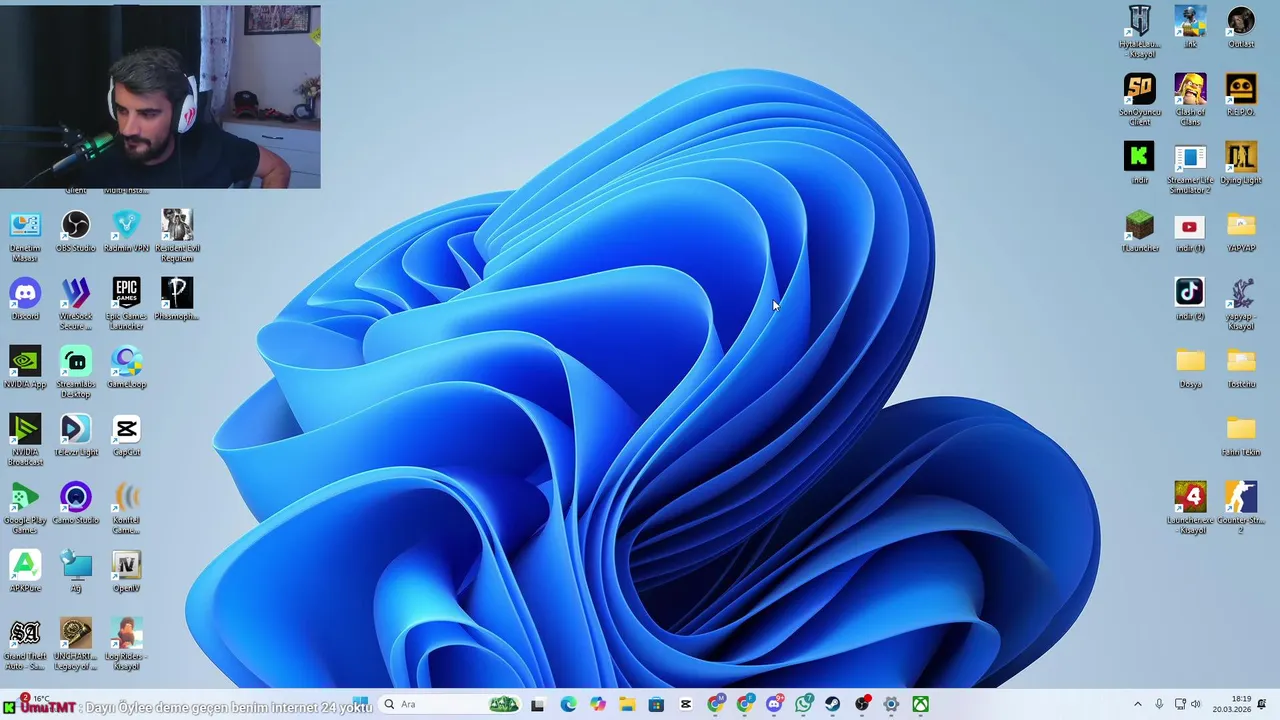This screenshot has height=720, width=1280.
Task: Launch Streamlabs Desktop shortcut
Action: pos(76,372)
